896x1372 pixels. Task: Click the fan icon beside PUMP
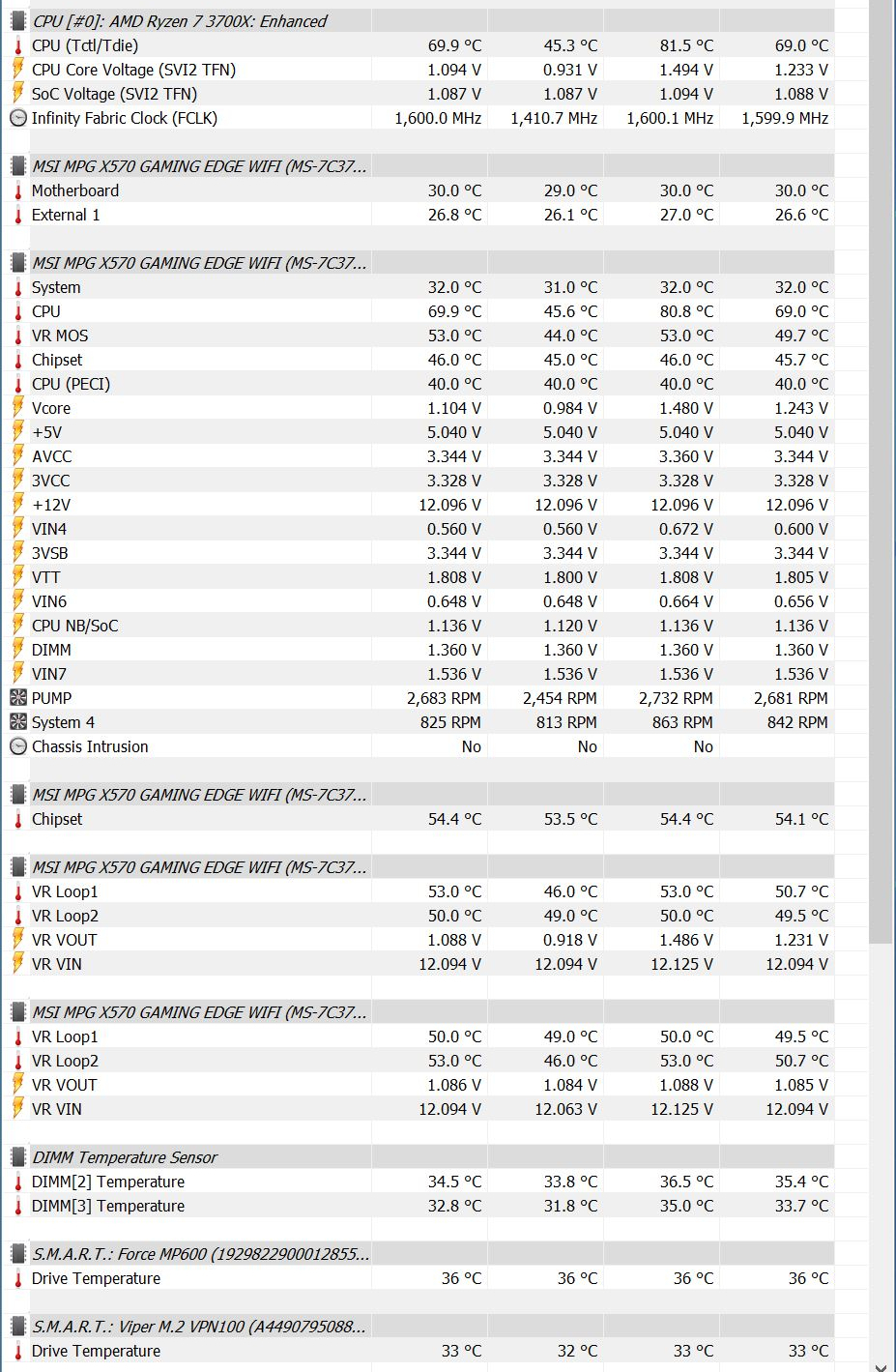pyautogui.click(x=17, y=698)
